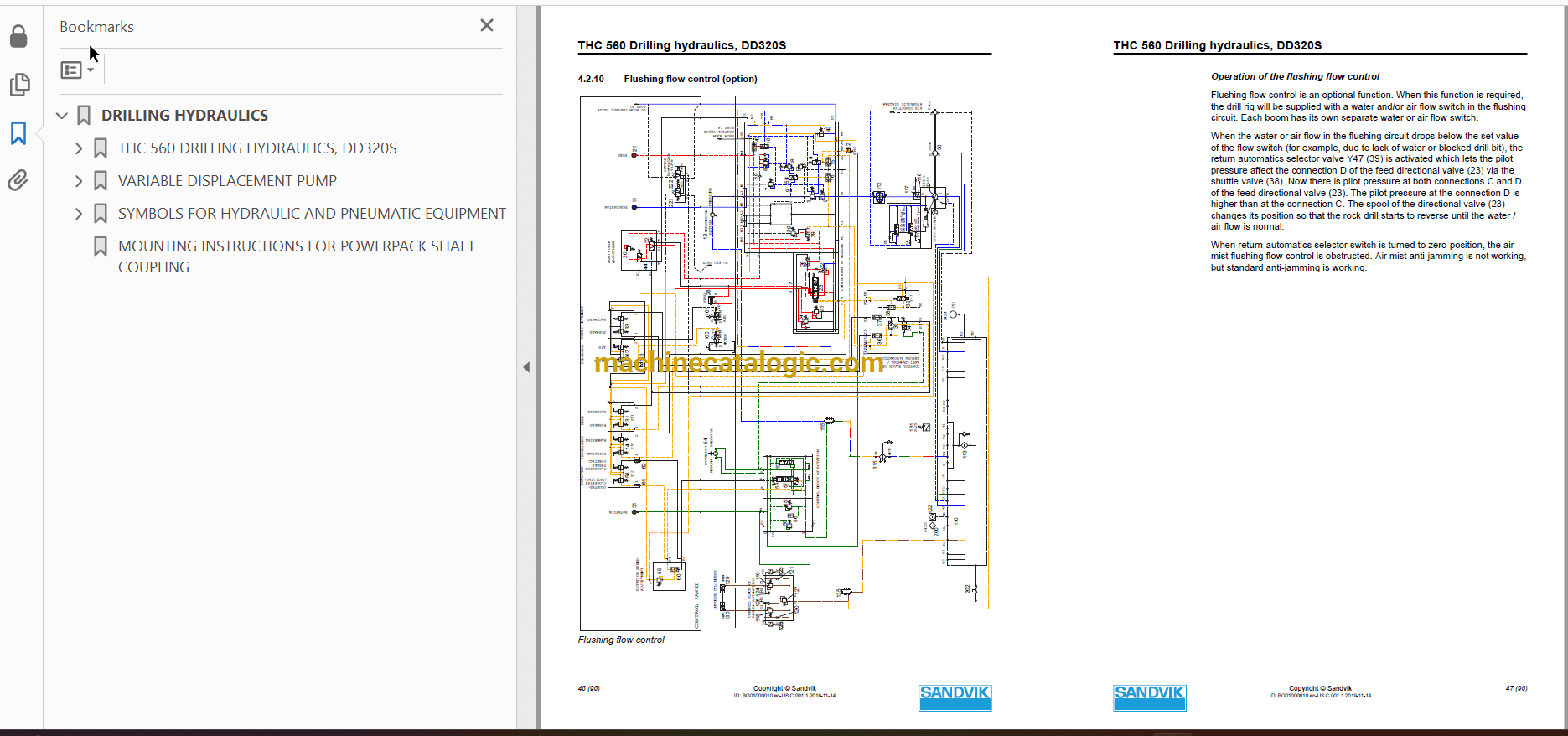1568x736 pixels.
Task: Expand THC 560 DRILLING HYDRAULICS, DD320S bookmark
Action: pyautogui.click(x=79, y=148)
